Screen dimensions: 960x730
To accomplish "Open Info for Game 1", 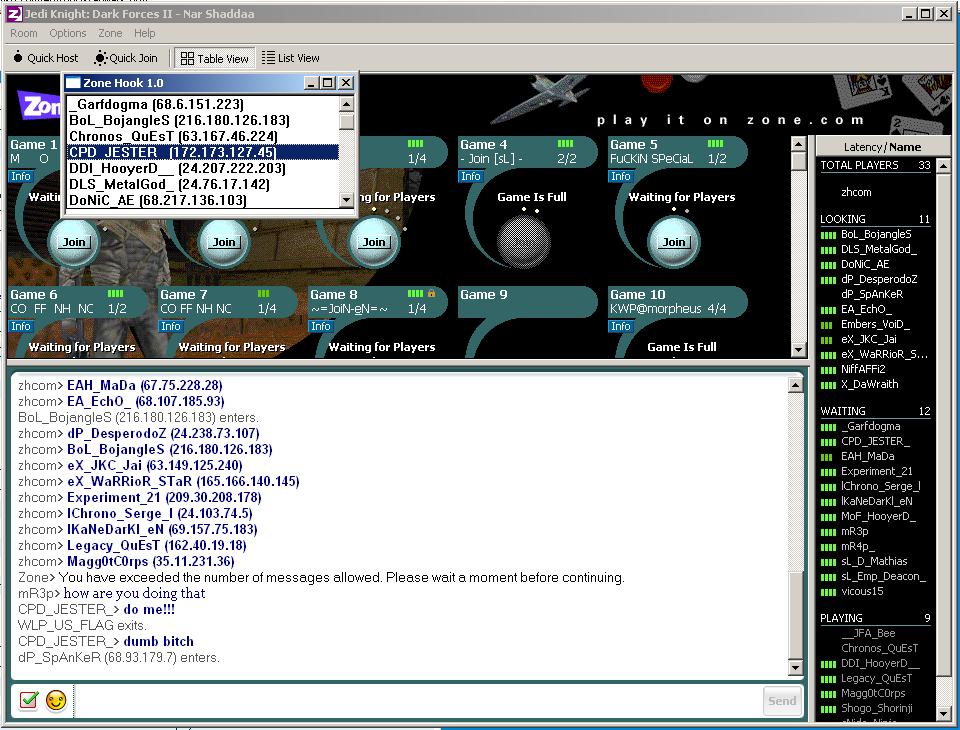I will click(x=21, y=176).
